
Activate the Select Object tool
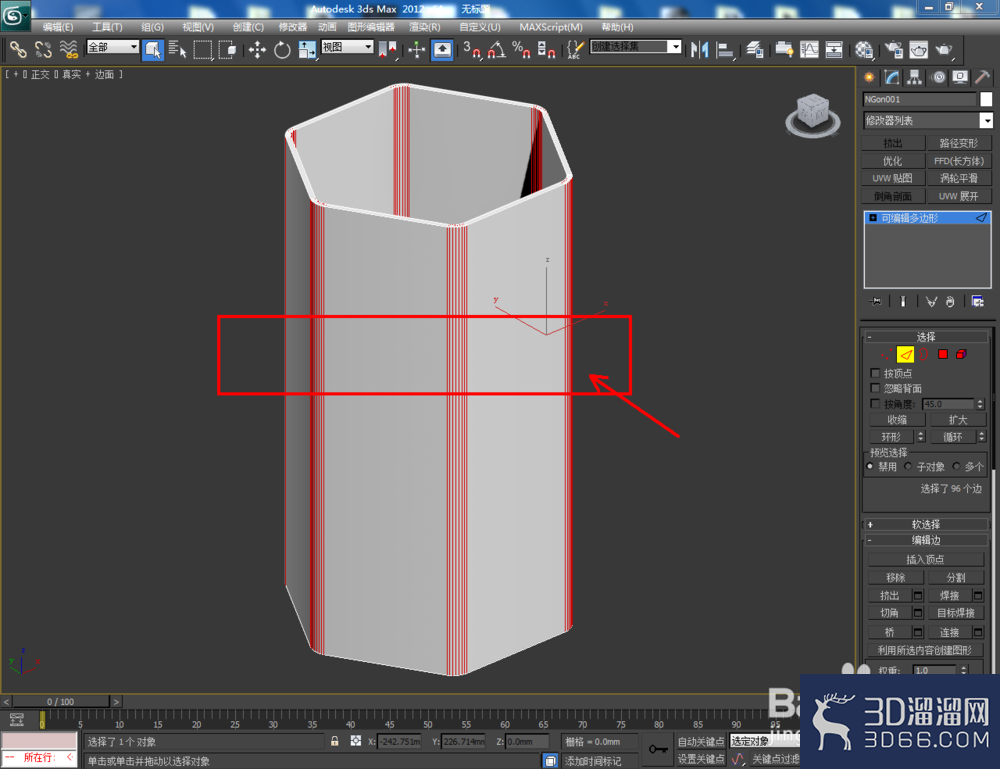(153, 49)
